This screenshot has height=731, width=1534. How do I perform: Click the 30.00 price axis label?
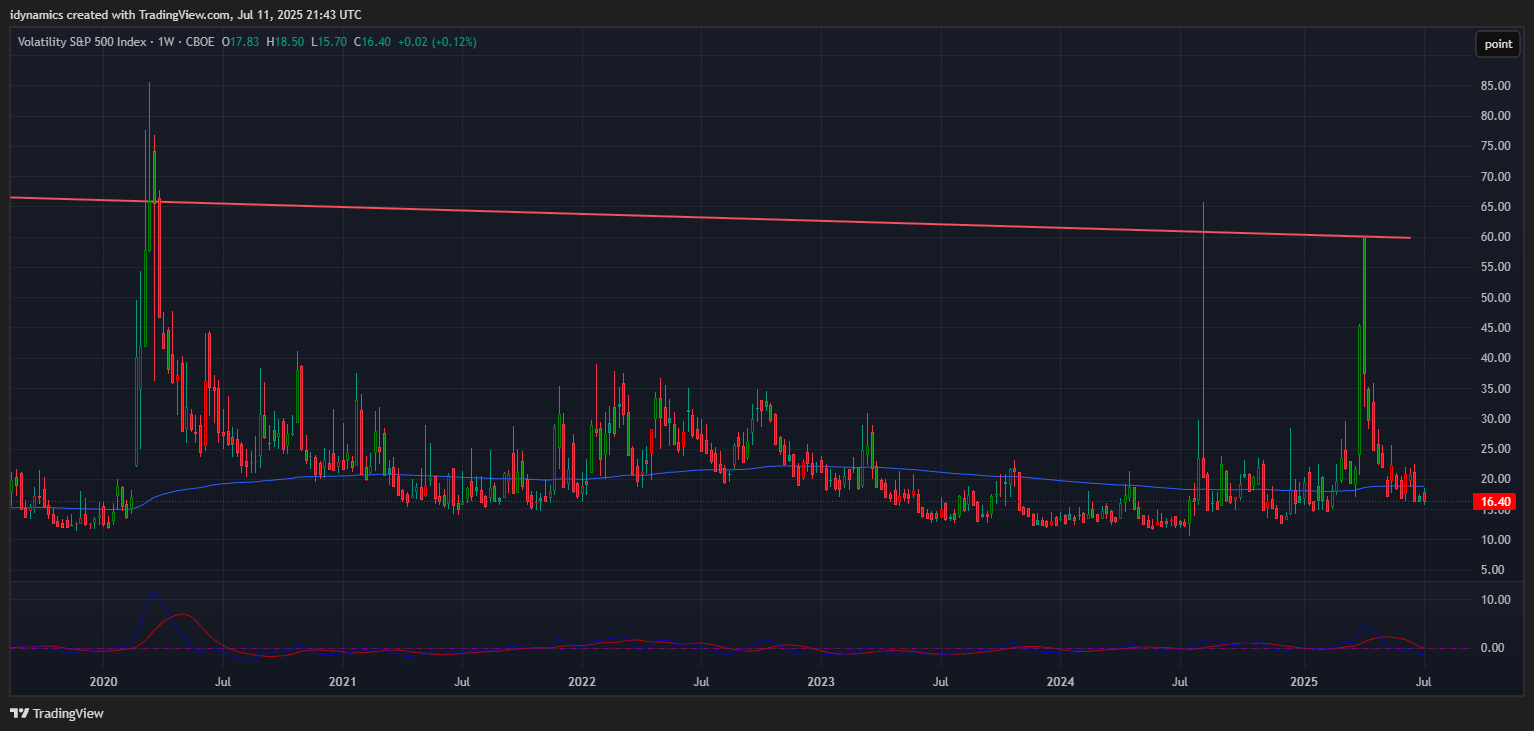point(1495,419)
